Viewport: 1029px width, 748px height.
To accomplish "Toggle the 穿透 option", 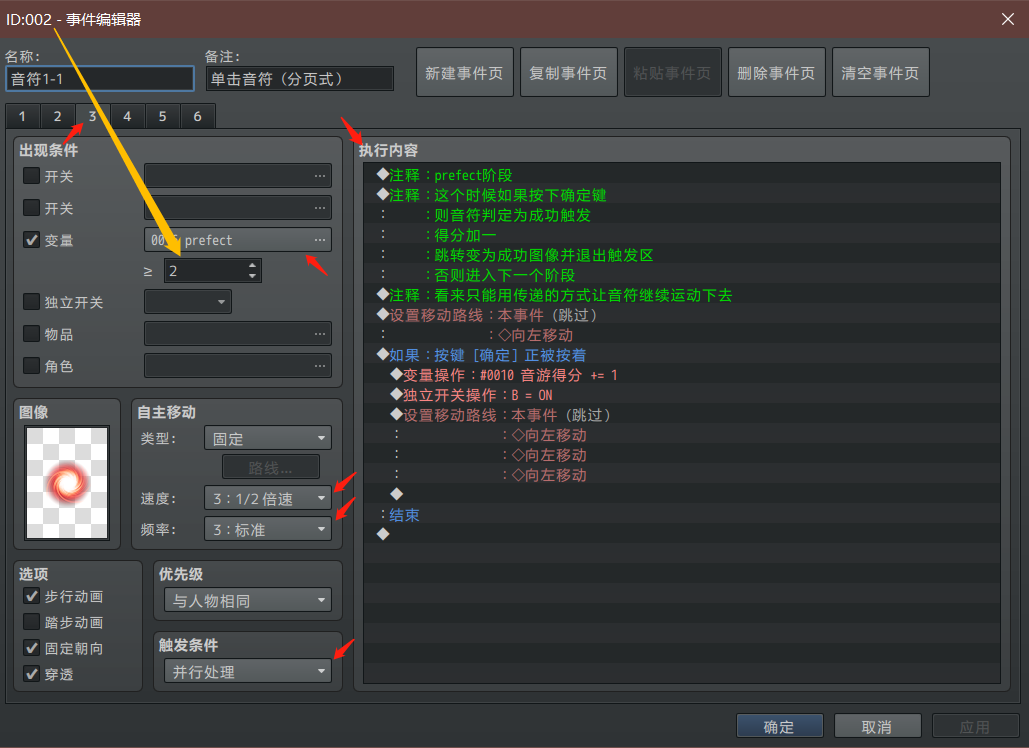I will [x=32, y=673].
